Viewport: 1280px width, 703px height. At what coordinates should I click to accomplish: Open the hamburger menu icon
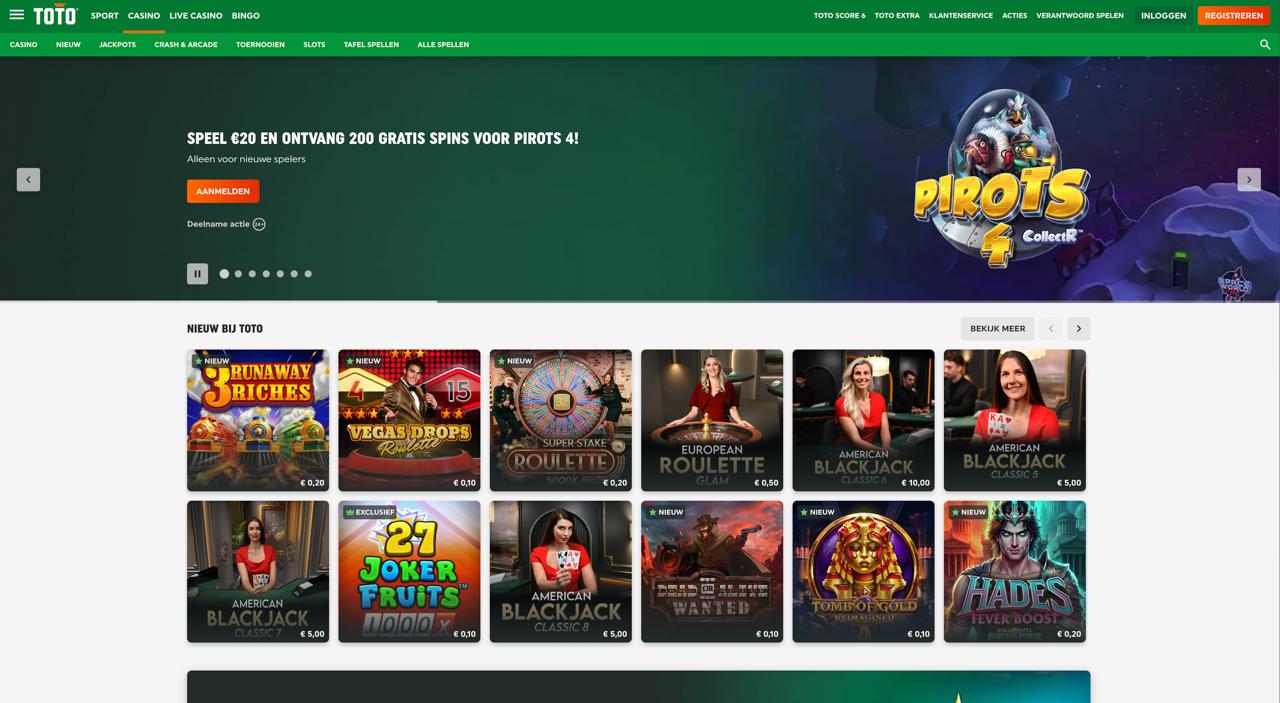[16, 15]
